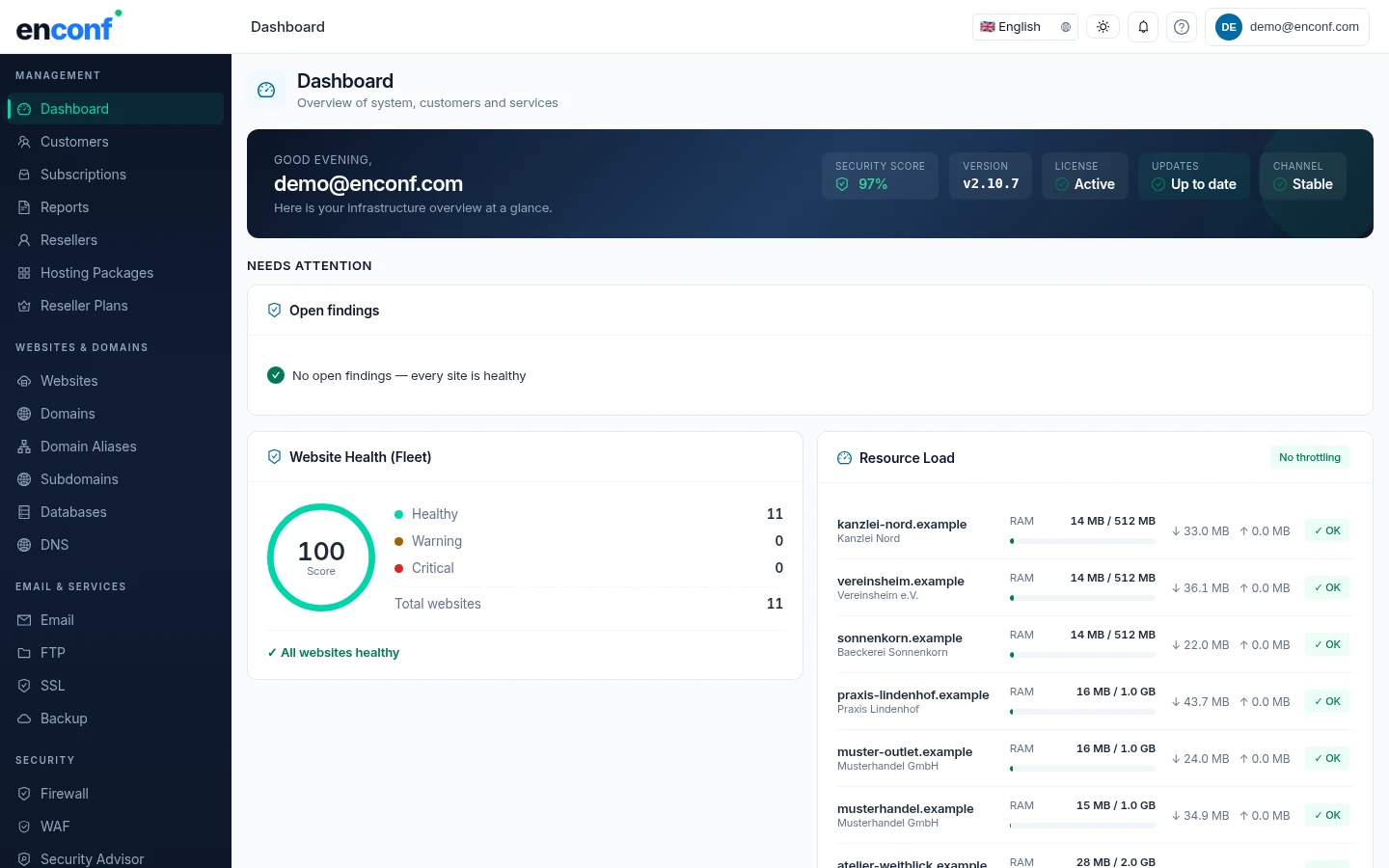Click kanzlei-nord.example site name
Viewport: 1389px width, 868px height.
(x=902, y=525)
